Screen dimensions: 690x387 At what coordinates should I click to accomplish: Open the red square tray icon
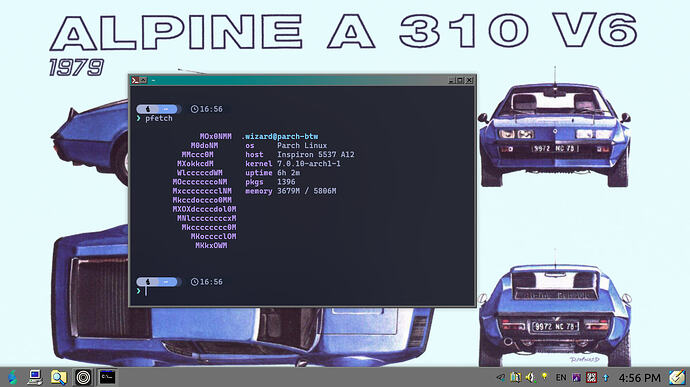[x=591, y=378]
